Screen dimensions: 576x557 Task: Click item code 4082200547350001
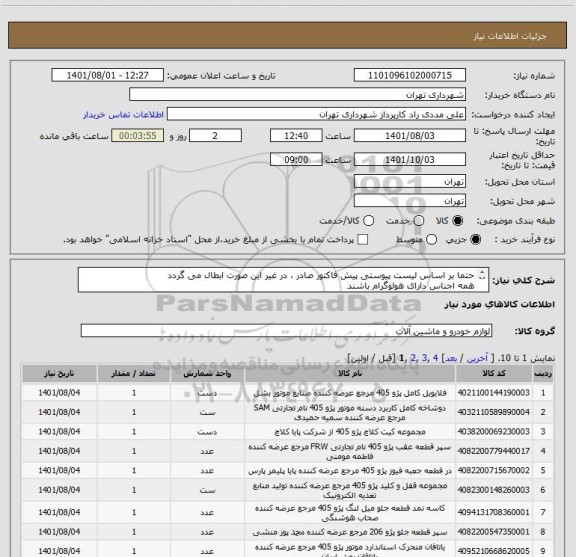tap(494, 532)
